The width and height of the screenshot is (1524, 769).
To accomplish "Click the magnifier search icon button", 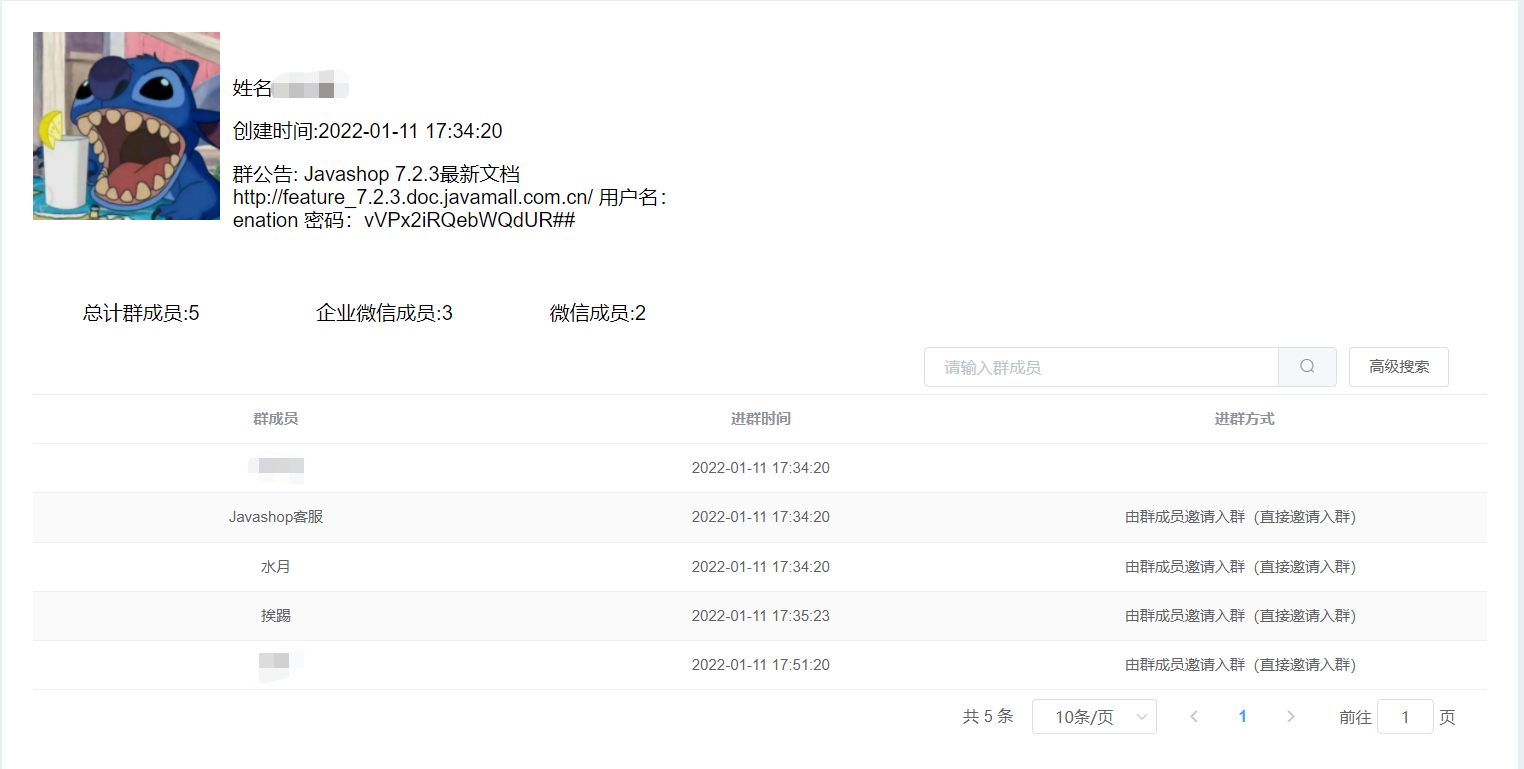I will [1307, 367].
